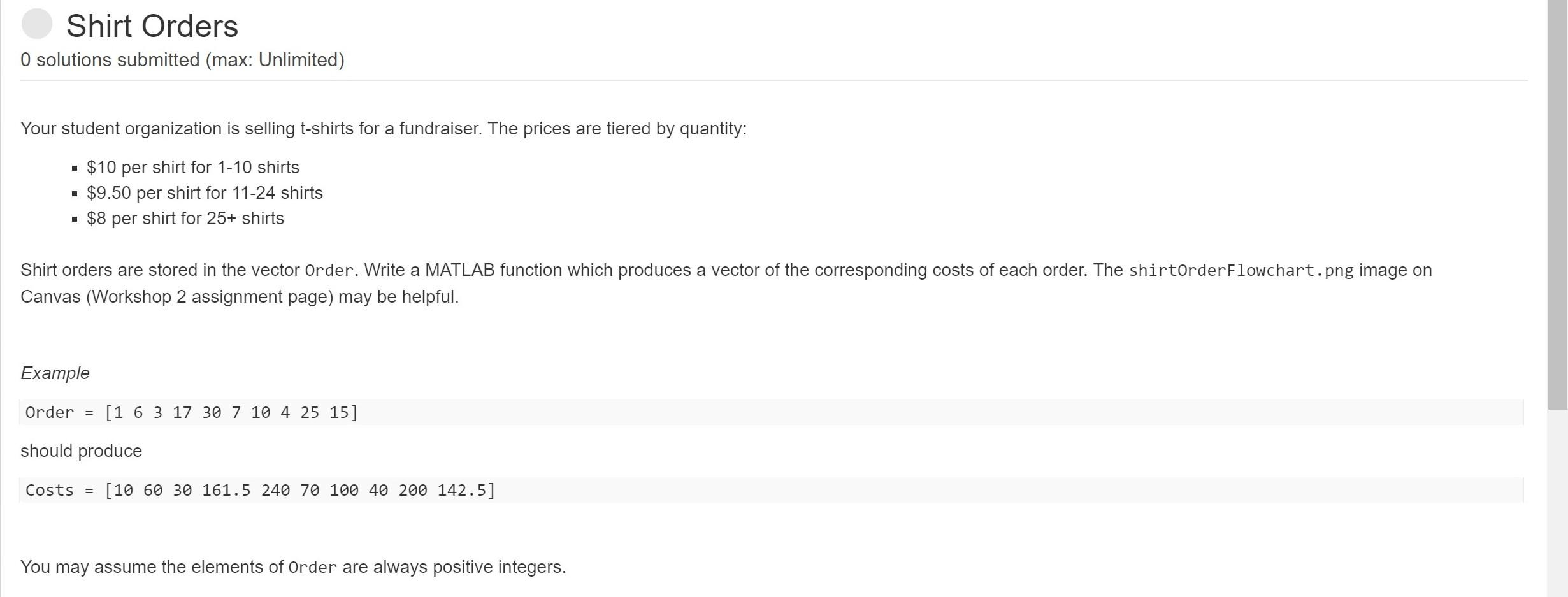Click the scrollbar track below the thumb
1568x597 pixels.
pos(1558,503)
